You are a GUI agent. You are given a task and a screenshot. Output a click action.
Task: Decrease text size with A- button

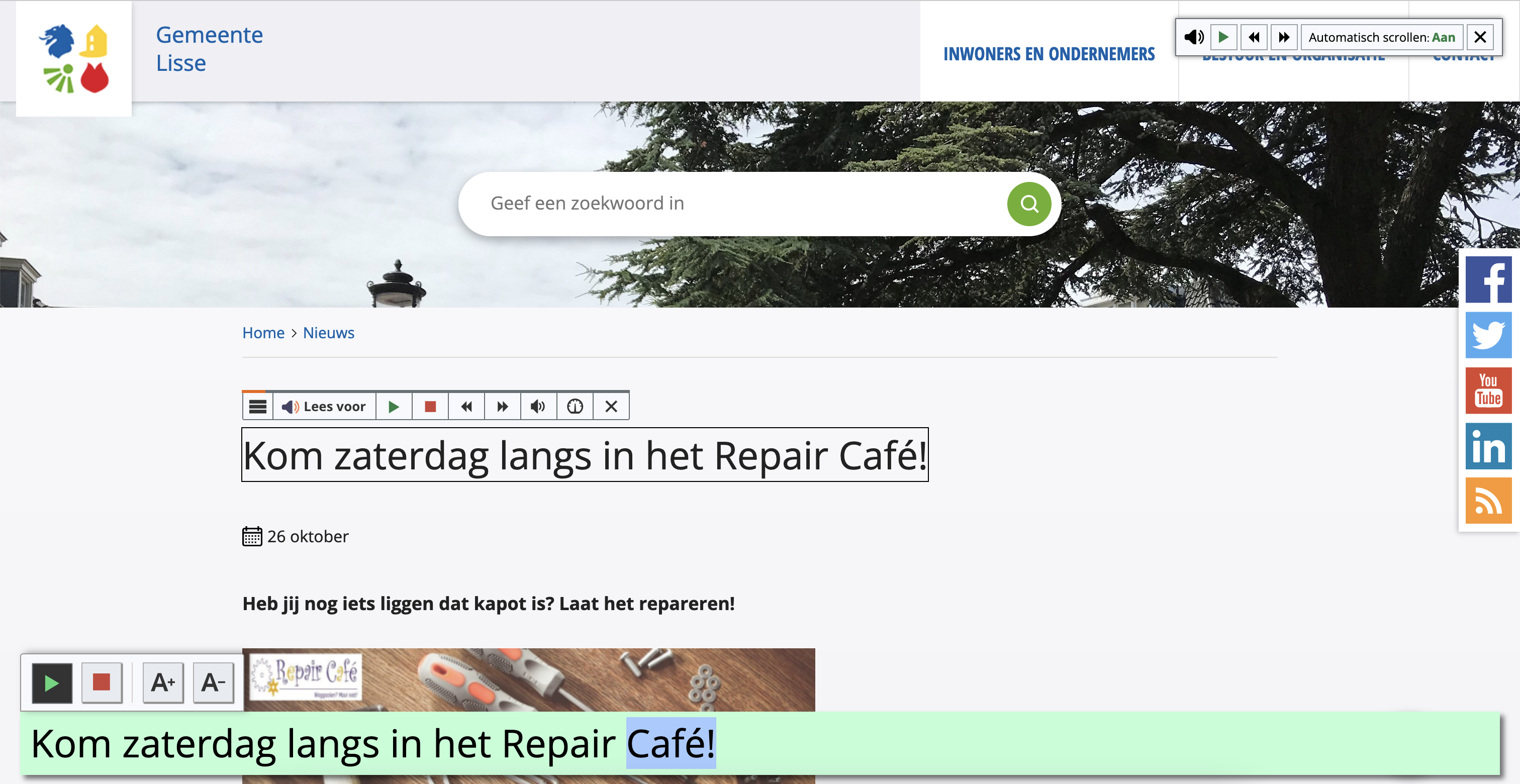point(213,683)
